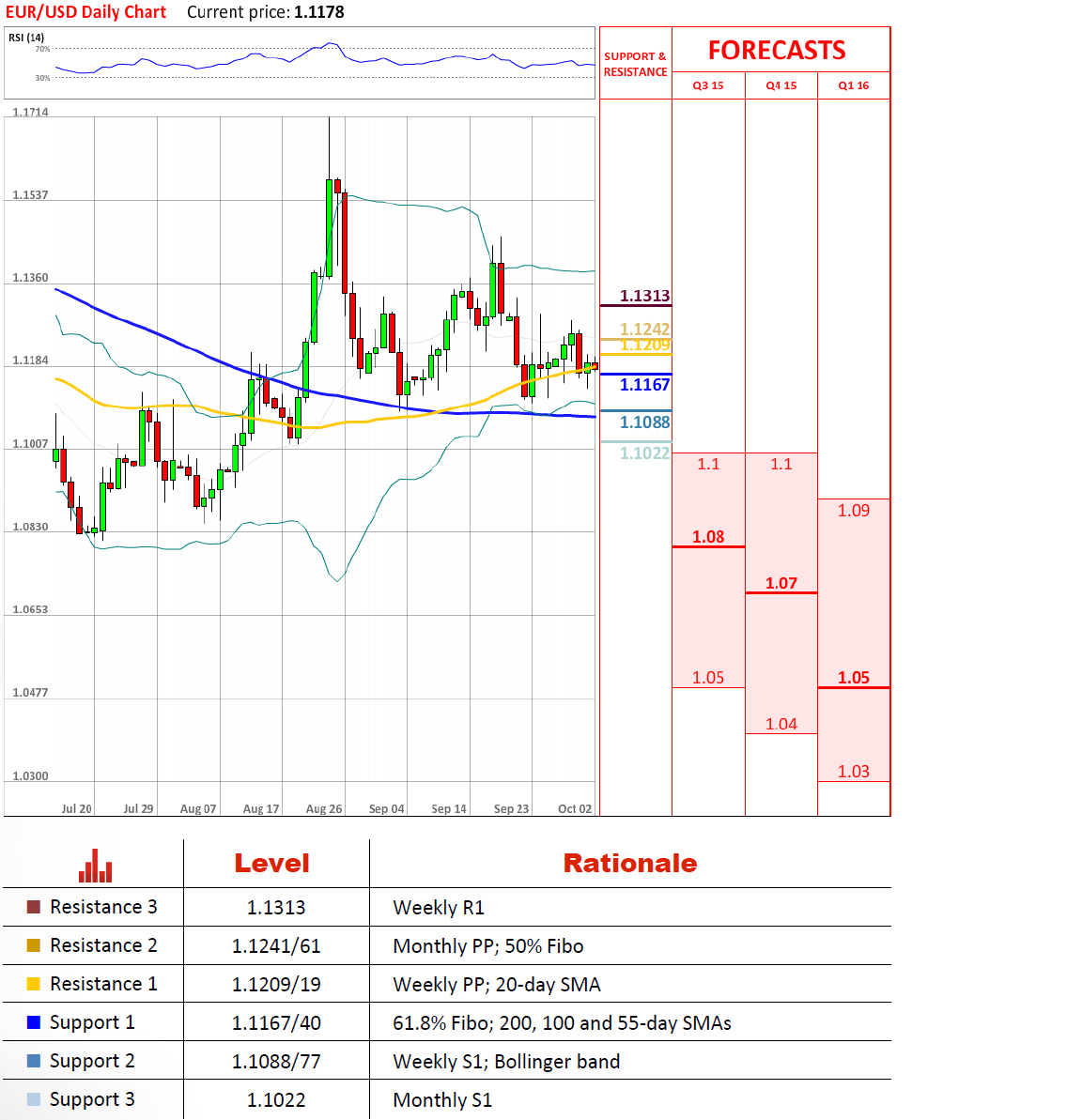Image resolution: width=1082 pixels, height=1120 pixels.
Task: Click the 'SUPPORT & RESISTANCE' column header
Action: [x=635, y=64]
